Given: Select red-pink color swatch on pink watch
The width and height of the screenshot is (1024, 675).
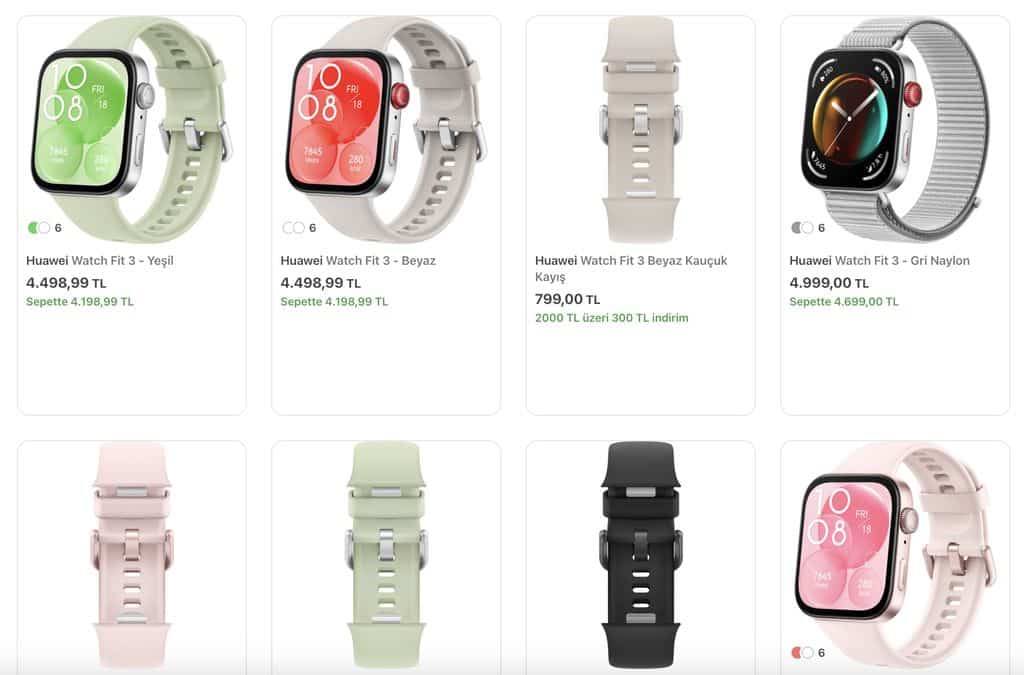Looking at the screenshot, I should (796, 653).
